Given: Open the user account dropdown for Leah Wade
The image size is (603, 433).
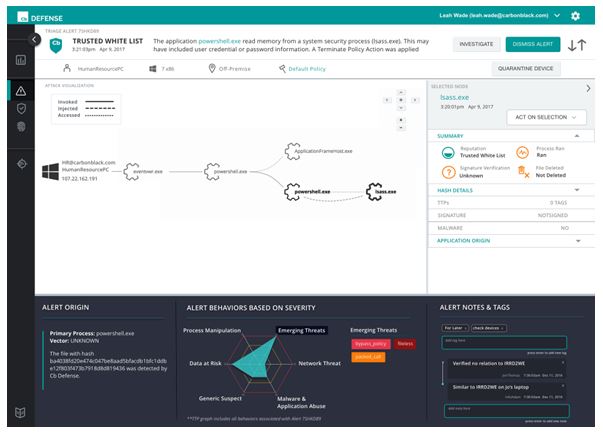Looking at the screenshot, I should tap(557, 15).
